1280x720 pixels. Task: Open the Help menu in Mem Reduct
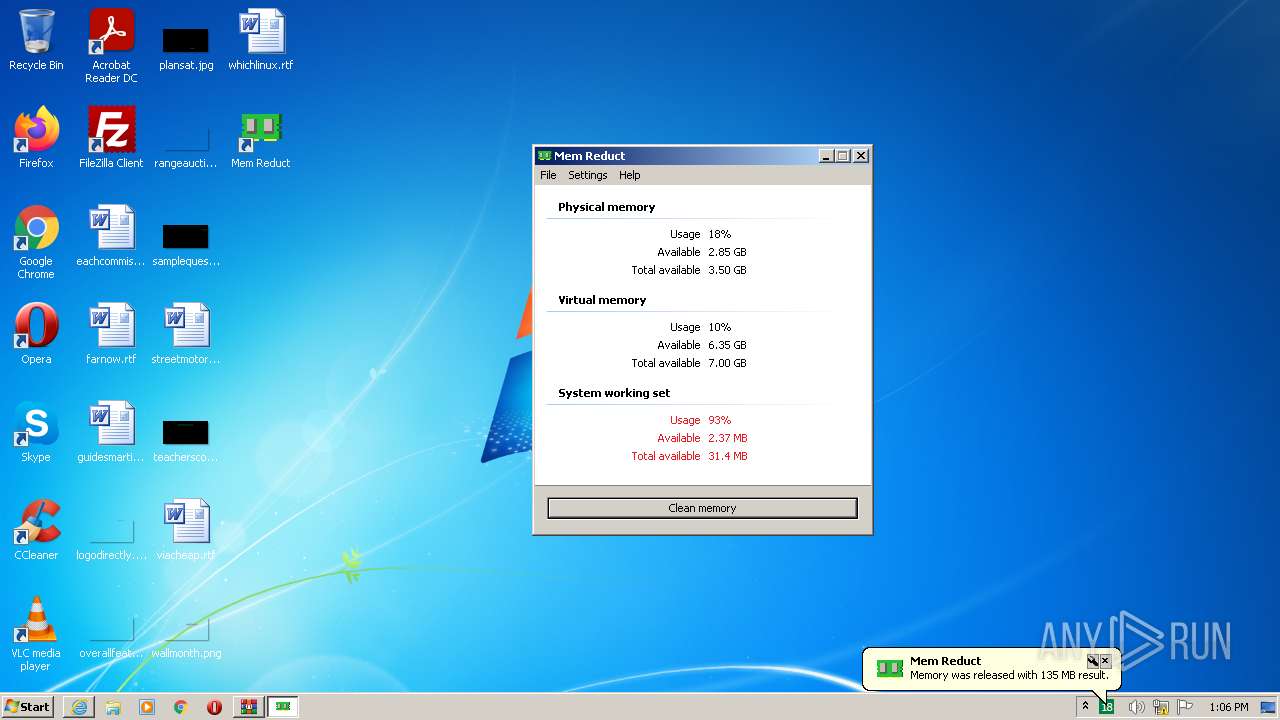tap(629, 175)
